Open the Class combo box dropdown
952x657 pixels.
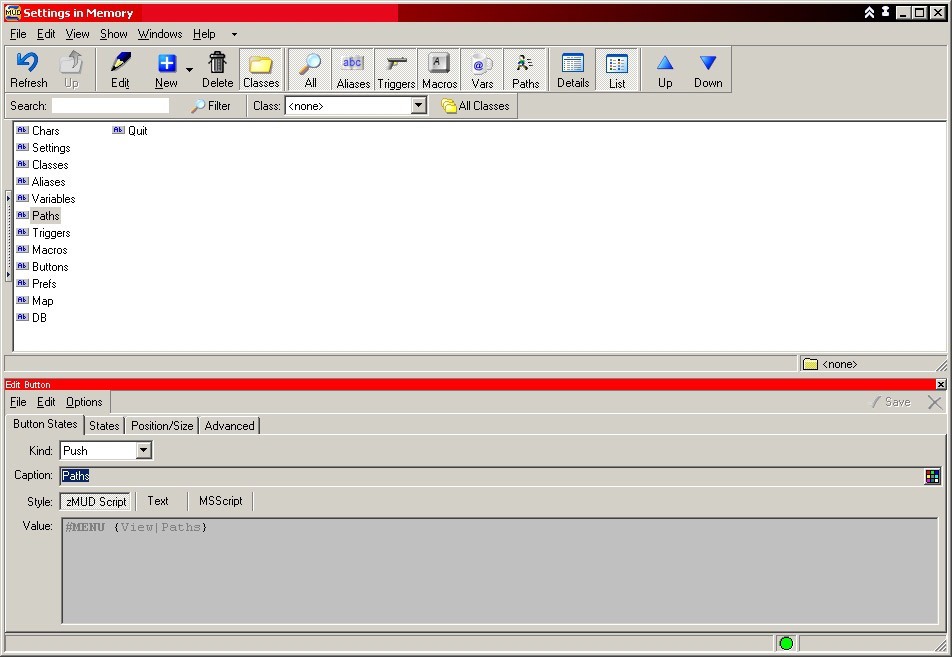pyautogui.click(x=418, y=106)
